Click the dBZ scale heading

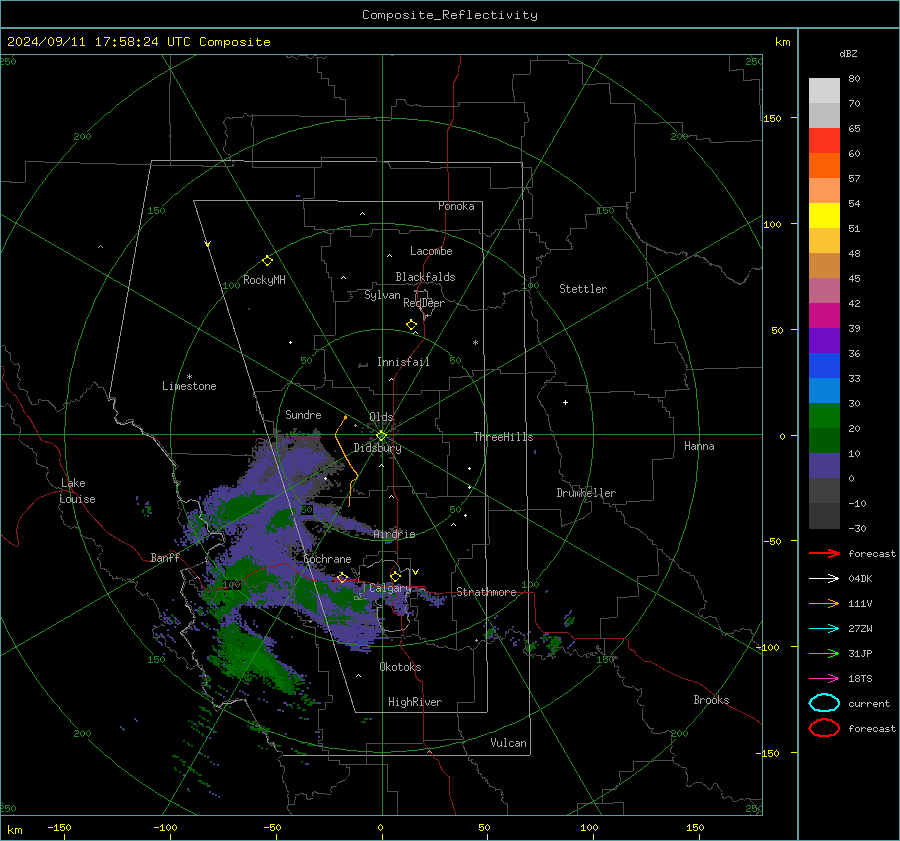click(x=848, y=53)
